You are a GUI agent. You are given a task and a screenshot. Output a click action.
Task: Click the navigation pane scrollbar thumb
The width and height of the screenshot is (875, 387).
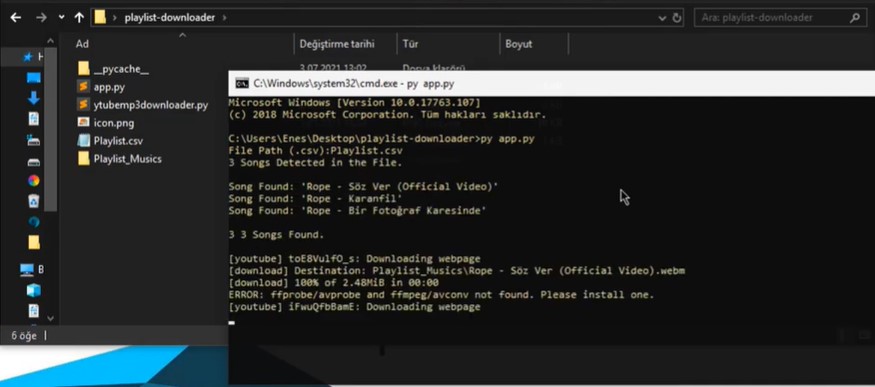51,128
